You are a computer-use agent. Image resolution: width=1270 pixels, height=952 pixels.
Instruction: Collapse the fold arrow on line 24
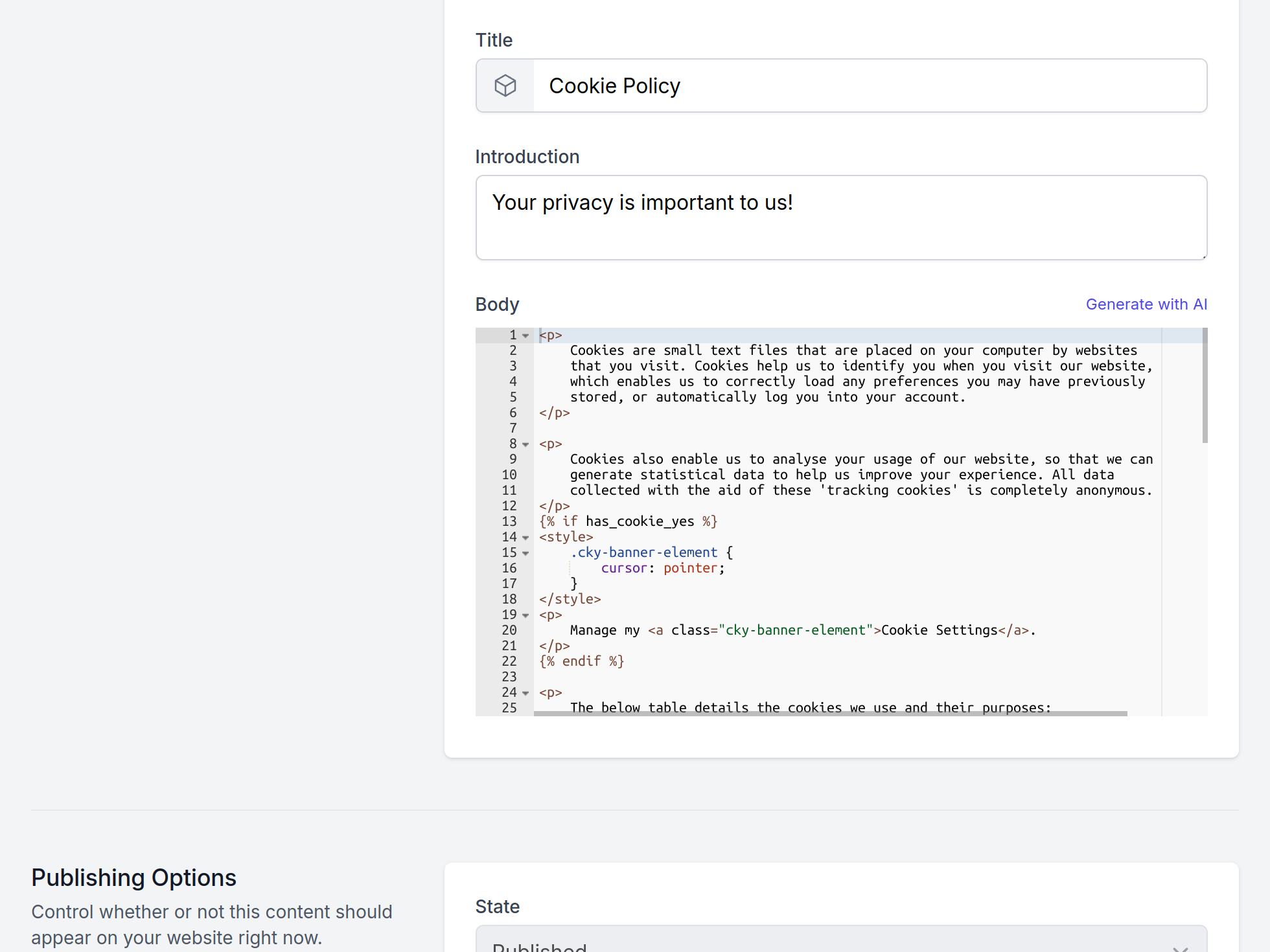pyautogui.click(x=525, y=693)
